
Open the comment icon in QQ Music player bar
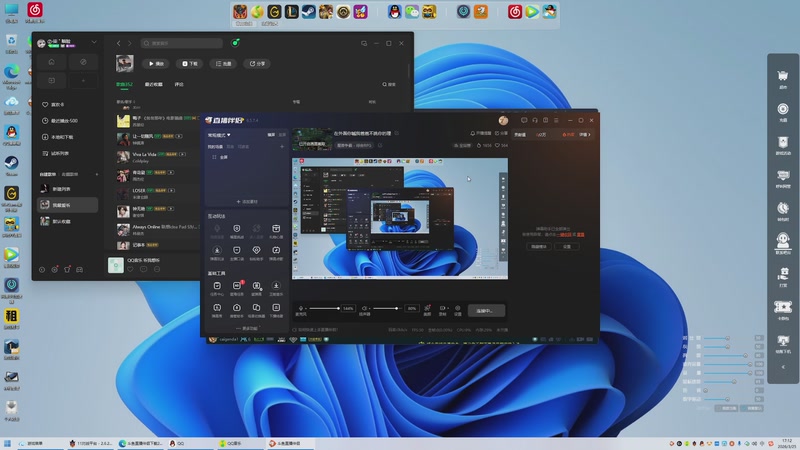pyautogui.click(x=144, y=269)
